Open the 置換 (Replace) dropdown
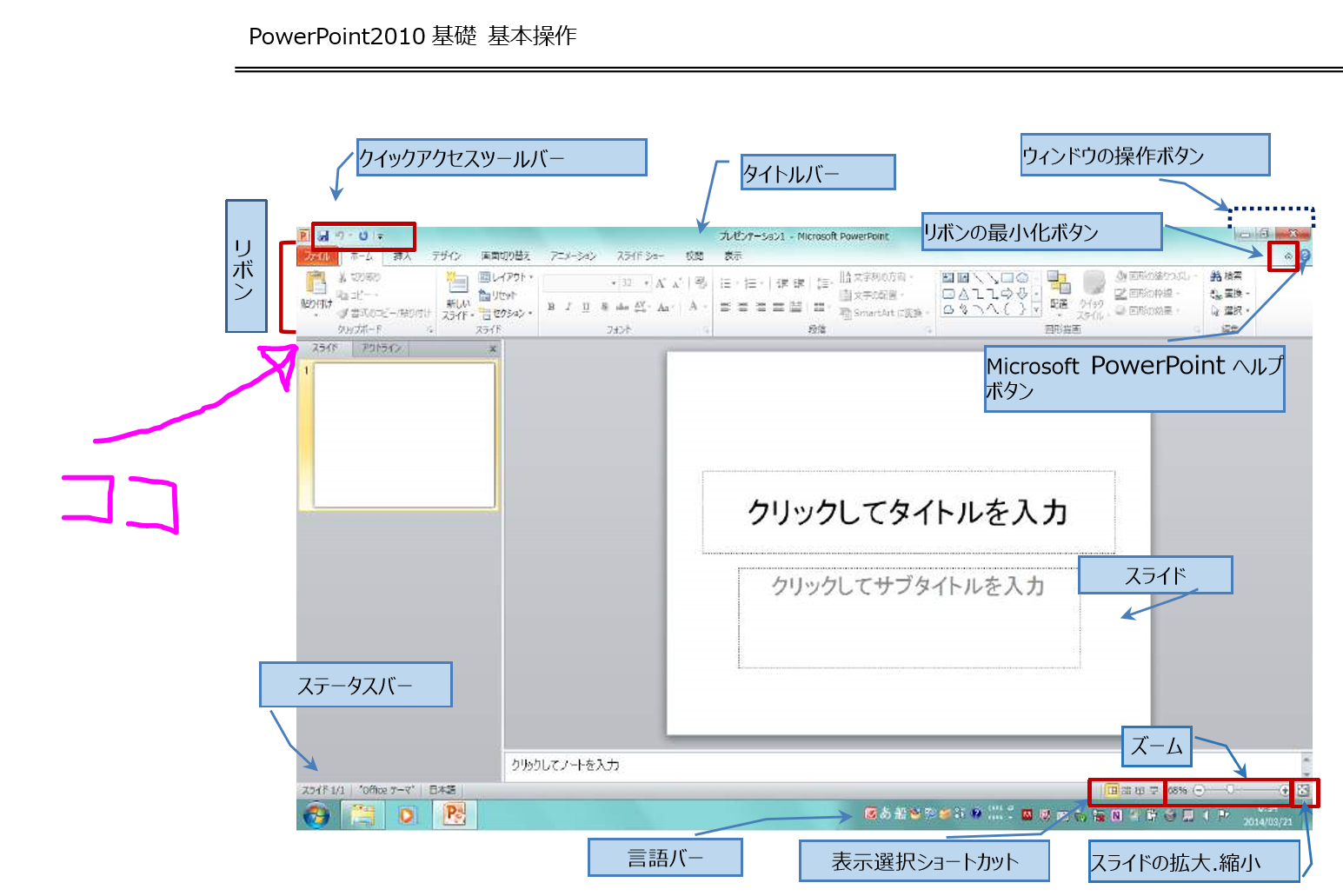The width and height of the screenshot is (1343, 896). click(x=1230, y=294)
